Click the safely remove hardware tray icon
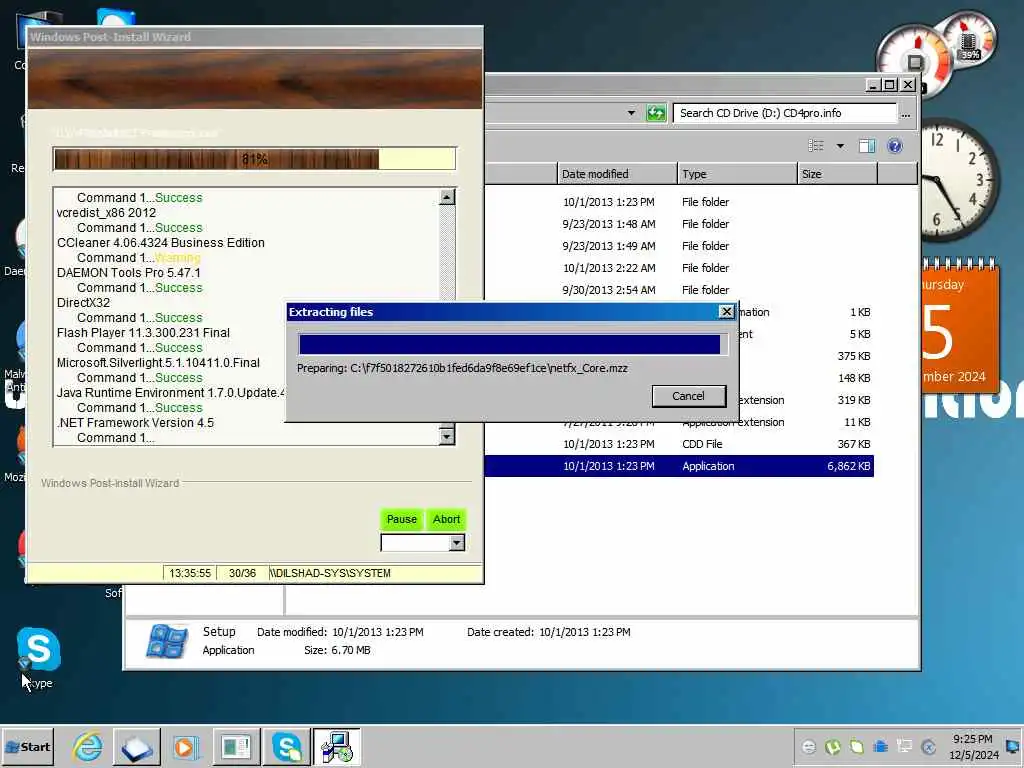1024x768 pixels. [857, 746]
